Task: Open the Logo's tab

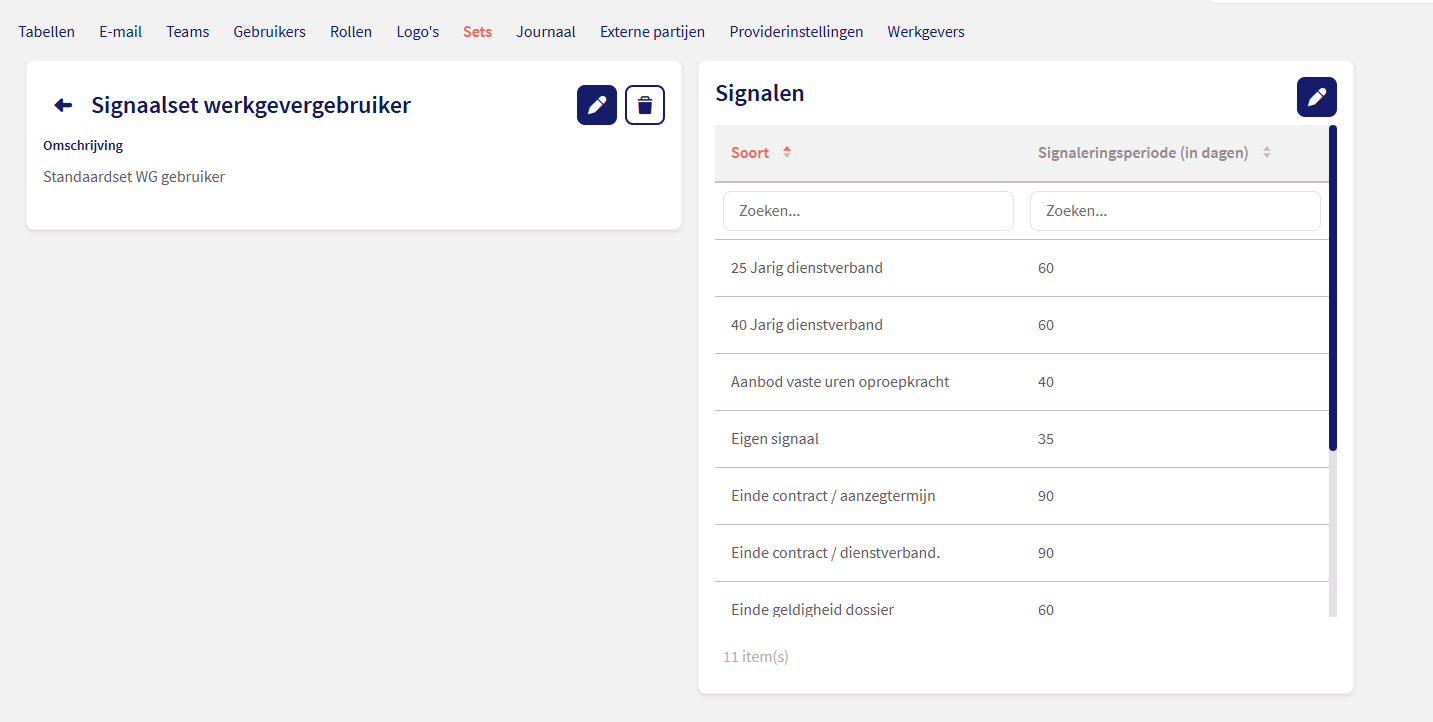Action: pyautogui.click(x=417, y=32)
